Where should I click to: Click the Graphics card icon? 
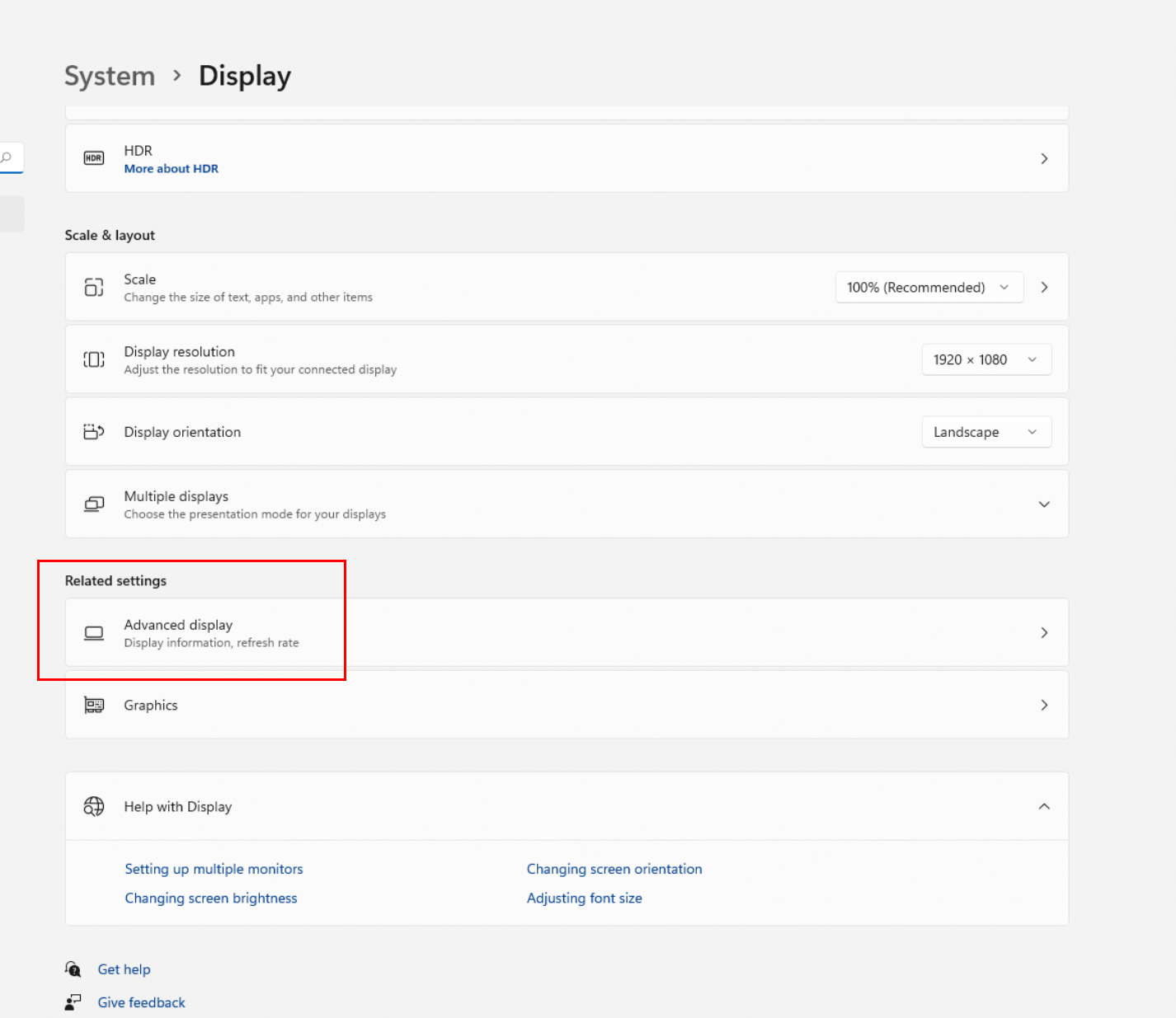(x=94, y=706)
